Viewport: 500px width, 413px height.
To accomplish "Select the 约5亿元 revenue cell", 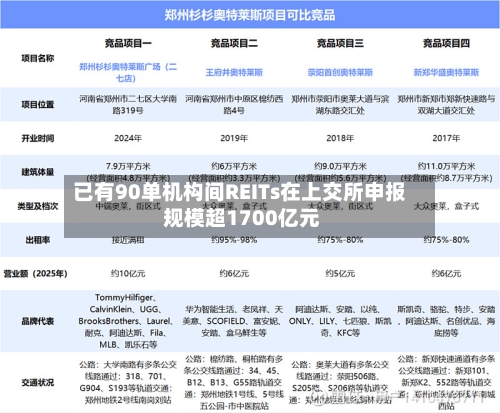I will click(x=340, y=274).
